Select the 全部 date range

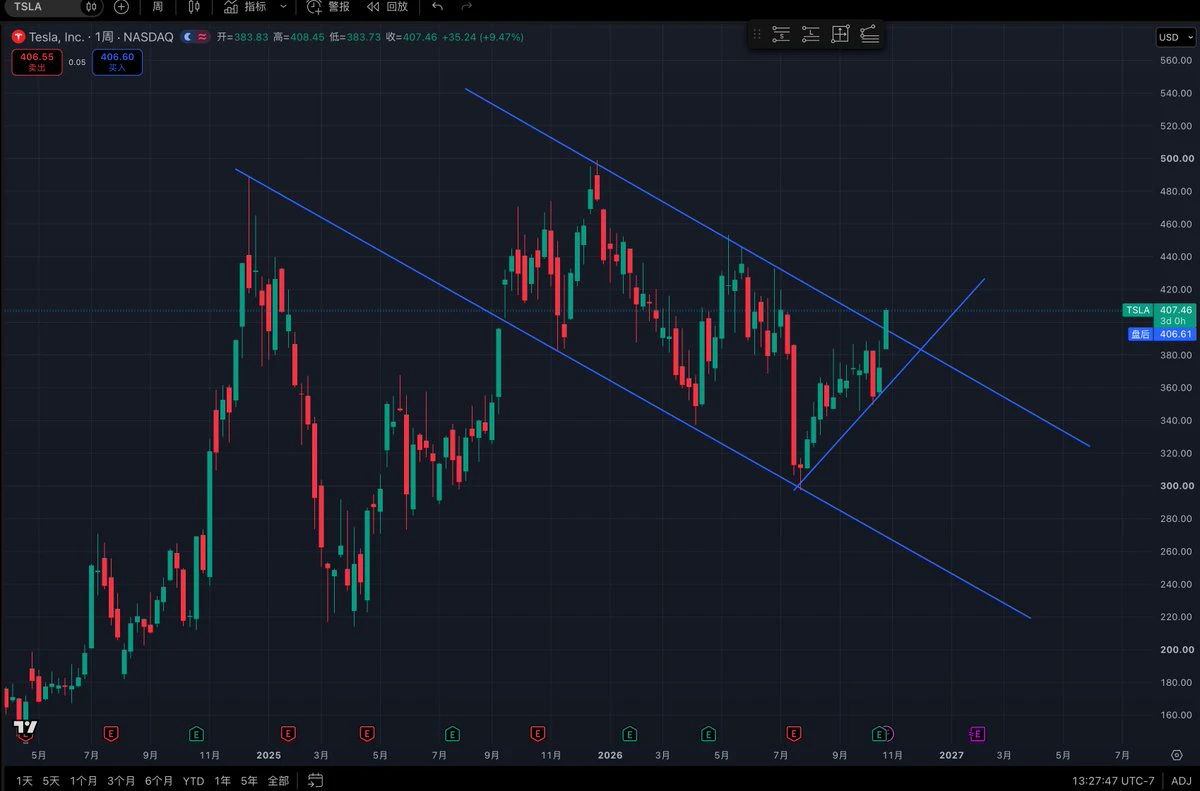tap(278, 780)
